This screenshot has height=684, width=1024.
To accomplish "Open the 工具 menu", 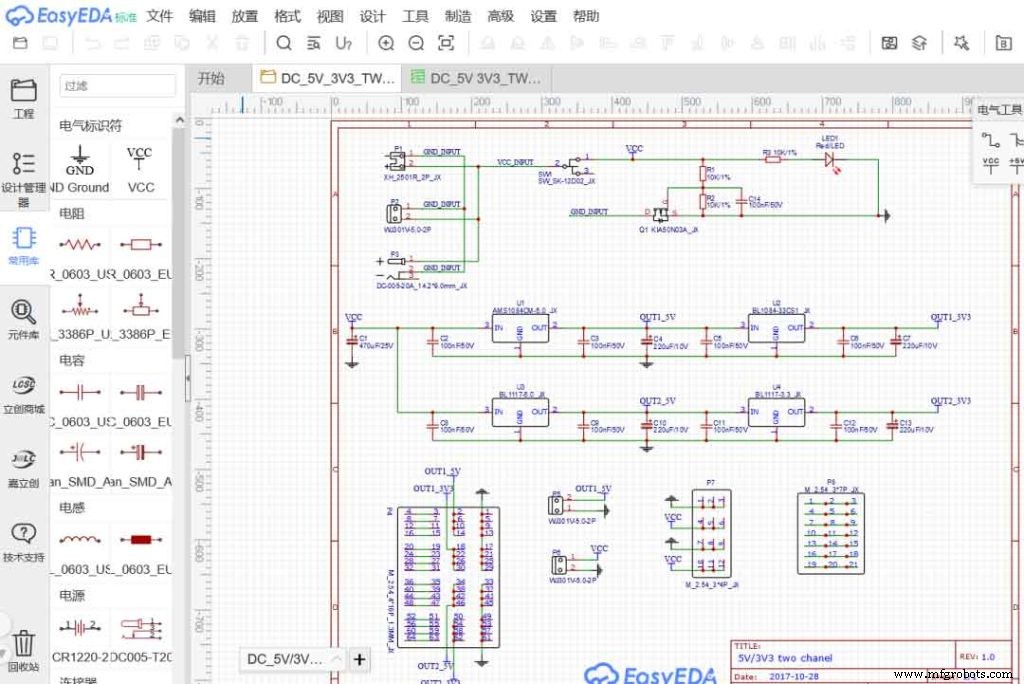I will [x=415, y=15].
